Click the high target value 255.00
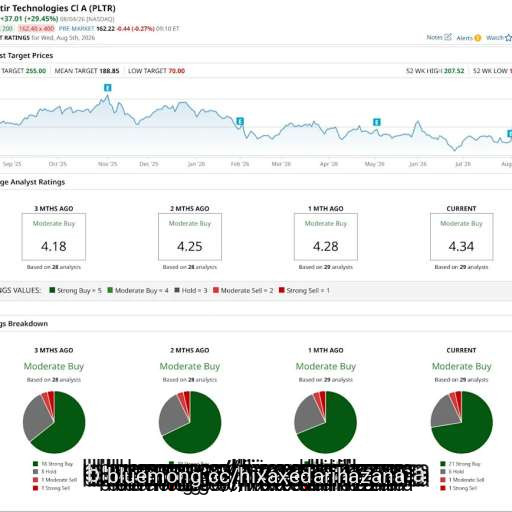The image size is (512, 512). click(x=36, y=71)
